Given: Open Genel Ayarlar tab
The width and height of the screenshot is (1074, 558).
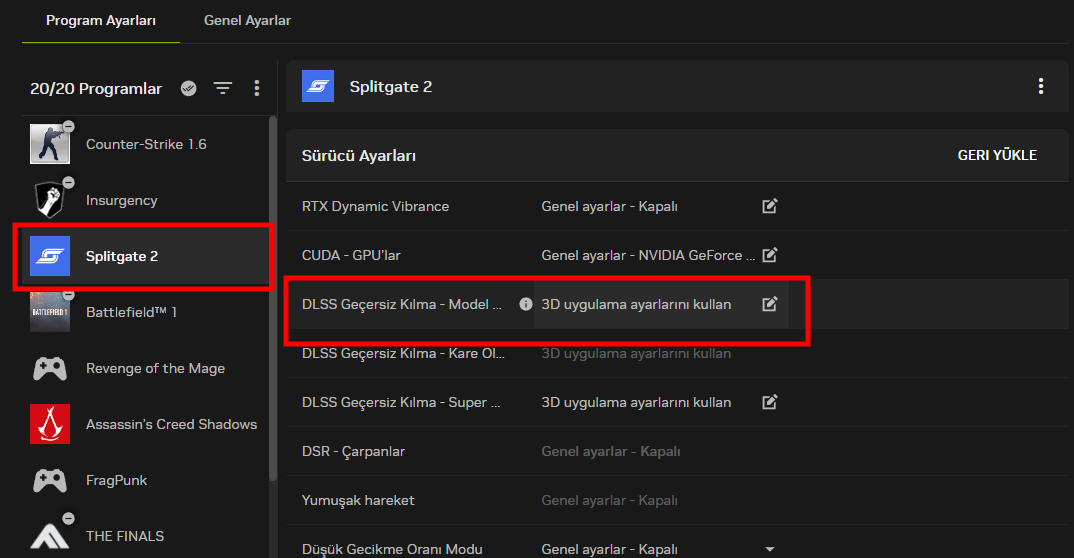Looking at the screenshot, I should coord(247,21).
